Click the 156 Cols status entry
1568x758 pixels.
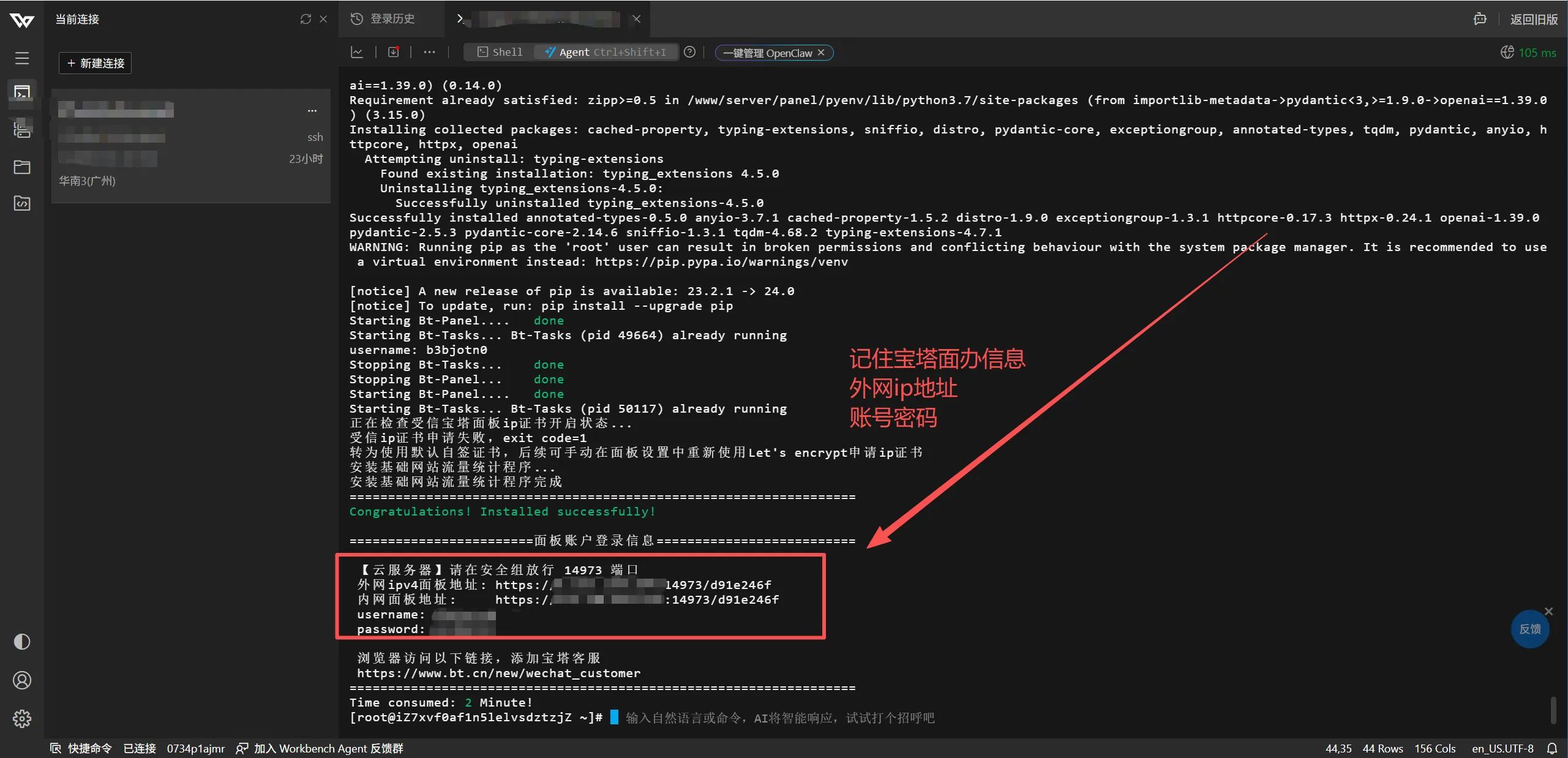tap(1435, 748)
